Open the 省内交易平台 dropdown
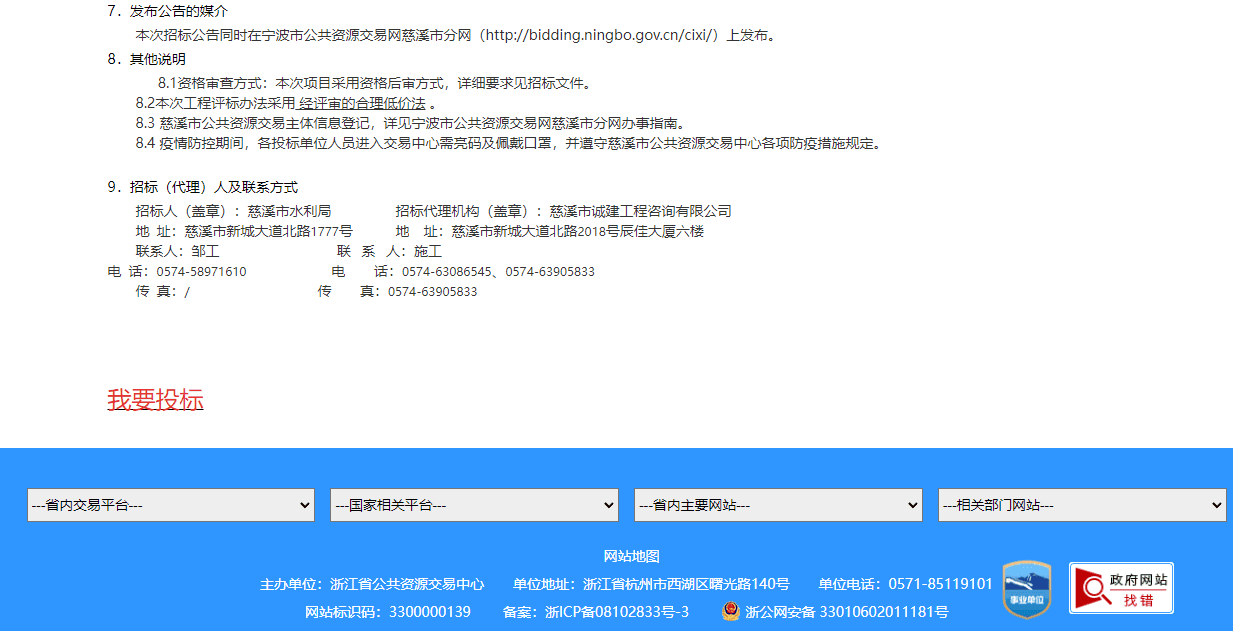 tap(170, 505)
